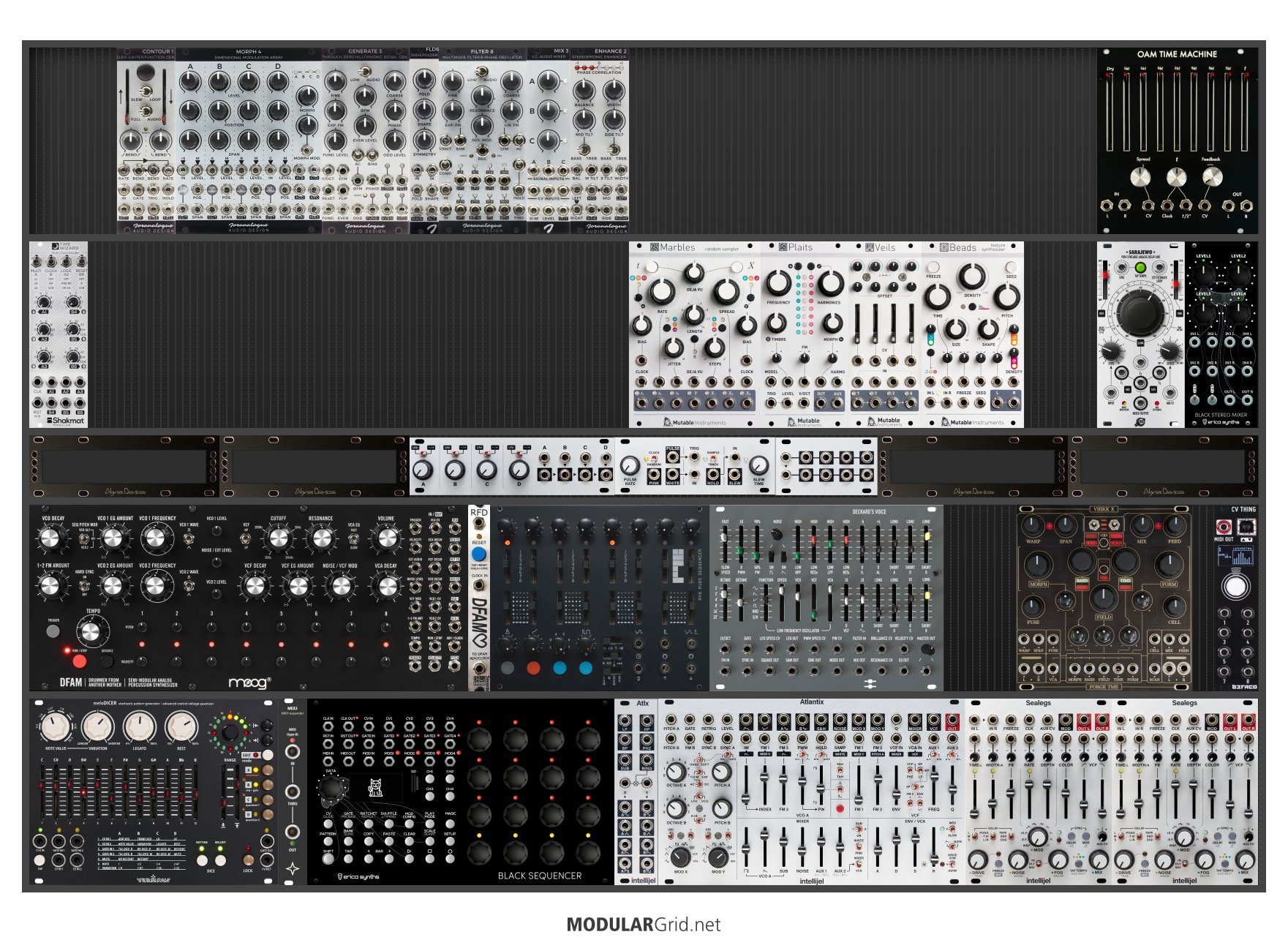Click the Beads Seed button
The height and width of the screenshot is (940, 1288).
(x=1011, y=267)
